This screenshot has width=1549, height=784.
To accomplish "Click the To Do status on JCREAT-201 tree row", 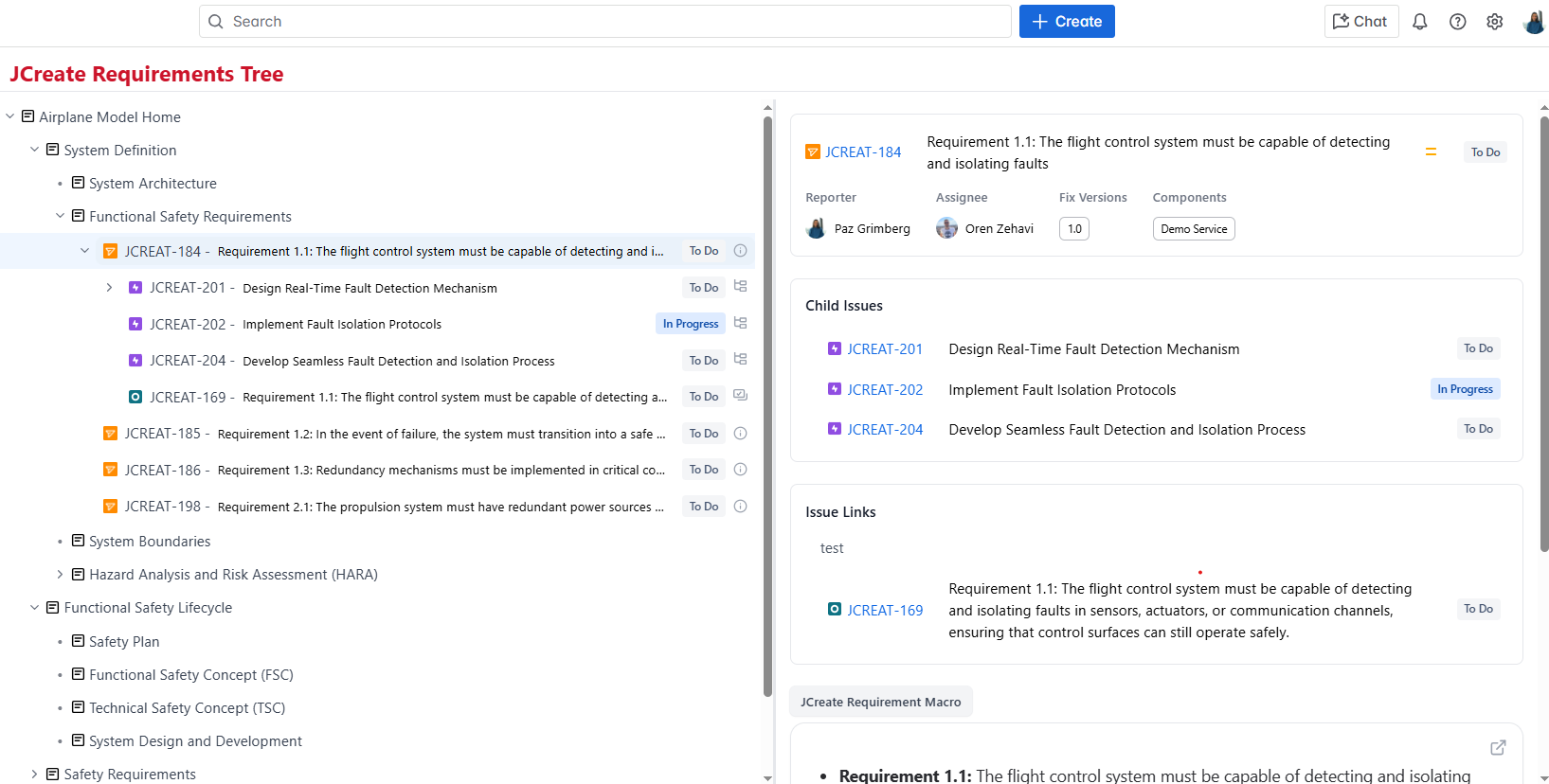I will tap(704, 288).
